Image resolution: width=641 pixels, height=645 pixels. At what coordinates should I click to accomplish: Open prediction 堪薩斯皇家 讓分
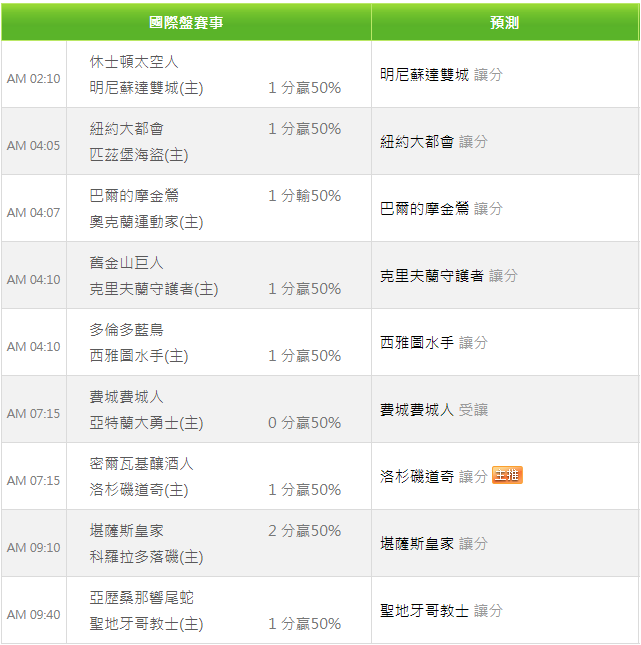434,544
